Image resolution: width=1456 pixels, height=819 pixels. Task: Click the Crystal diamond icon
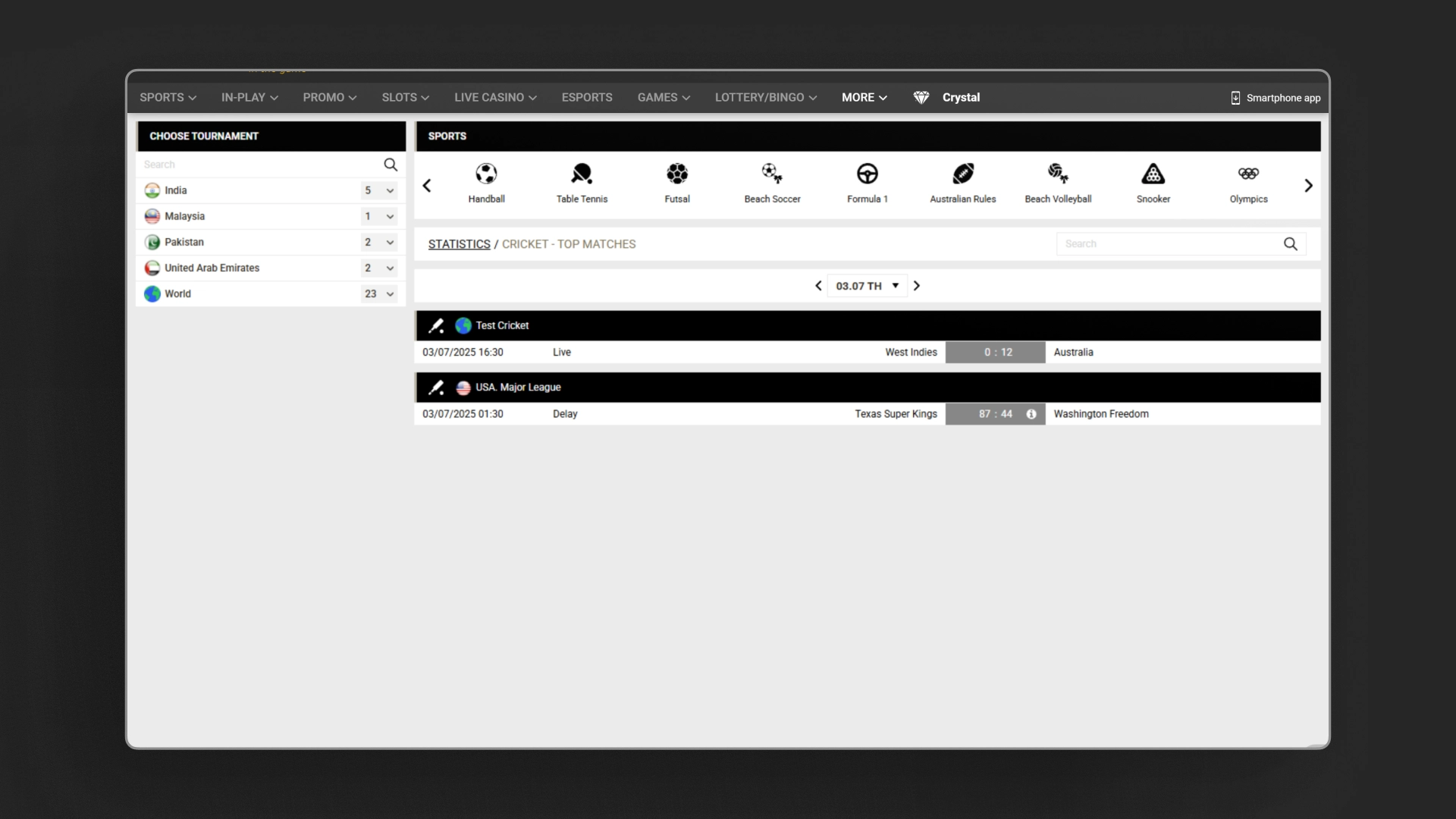(921, 98)
